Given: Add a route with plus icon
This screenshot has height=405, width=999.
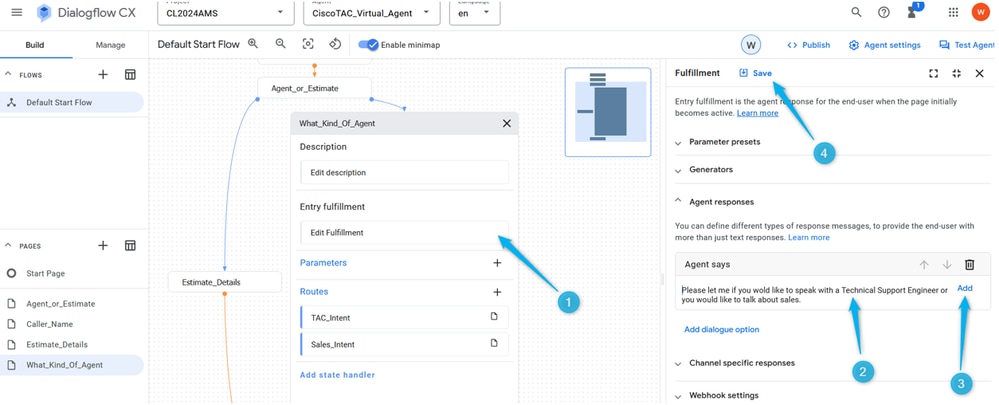Looking at the screenshot, I should [x=497, y=292].
